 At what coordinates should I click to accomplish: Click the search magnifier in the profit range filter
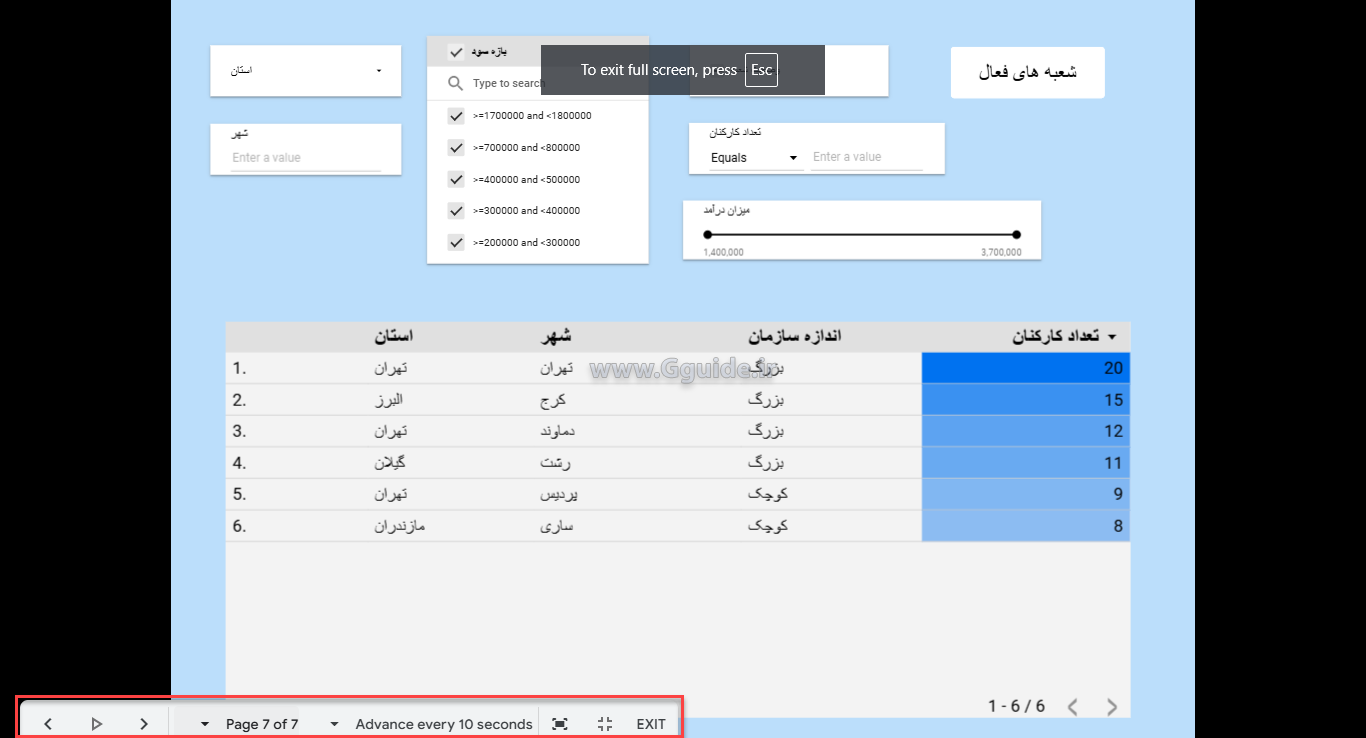click(453, 83)
